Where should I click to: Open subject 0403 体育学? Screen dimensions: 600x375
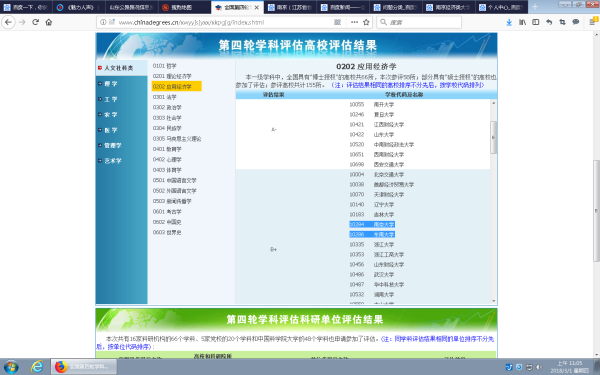click(x=167, y=170)
